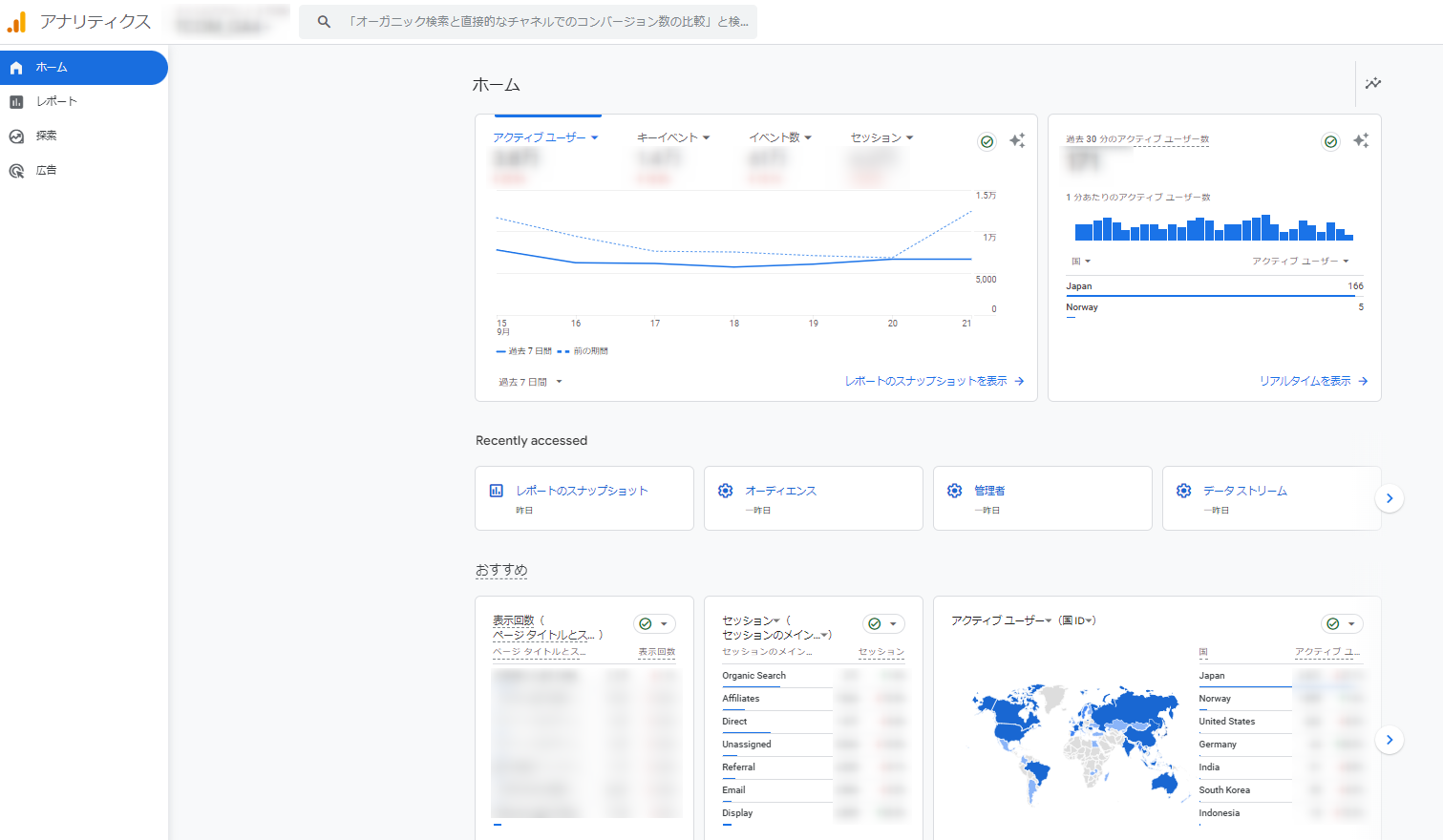Open the 国 dimension dropdown in realtime card
1443x840 pixels.
point(1080,262)
